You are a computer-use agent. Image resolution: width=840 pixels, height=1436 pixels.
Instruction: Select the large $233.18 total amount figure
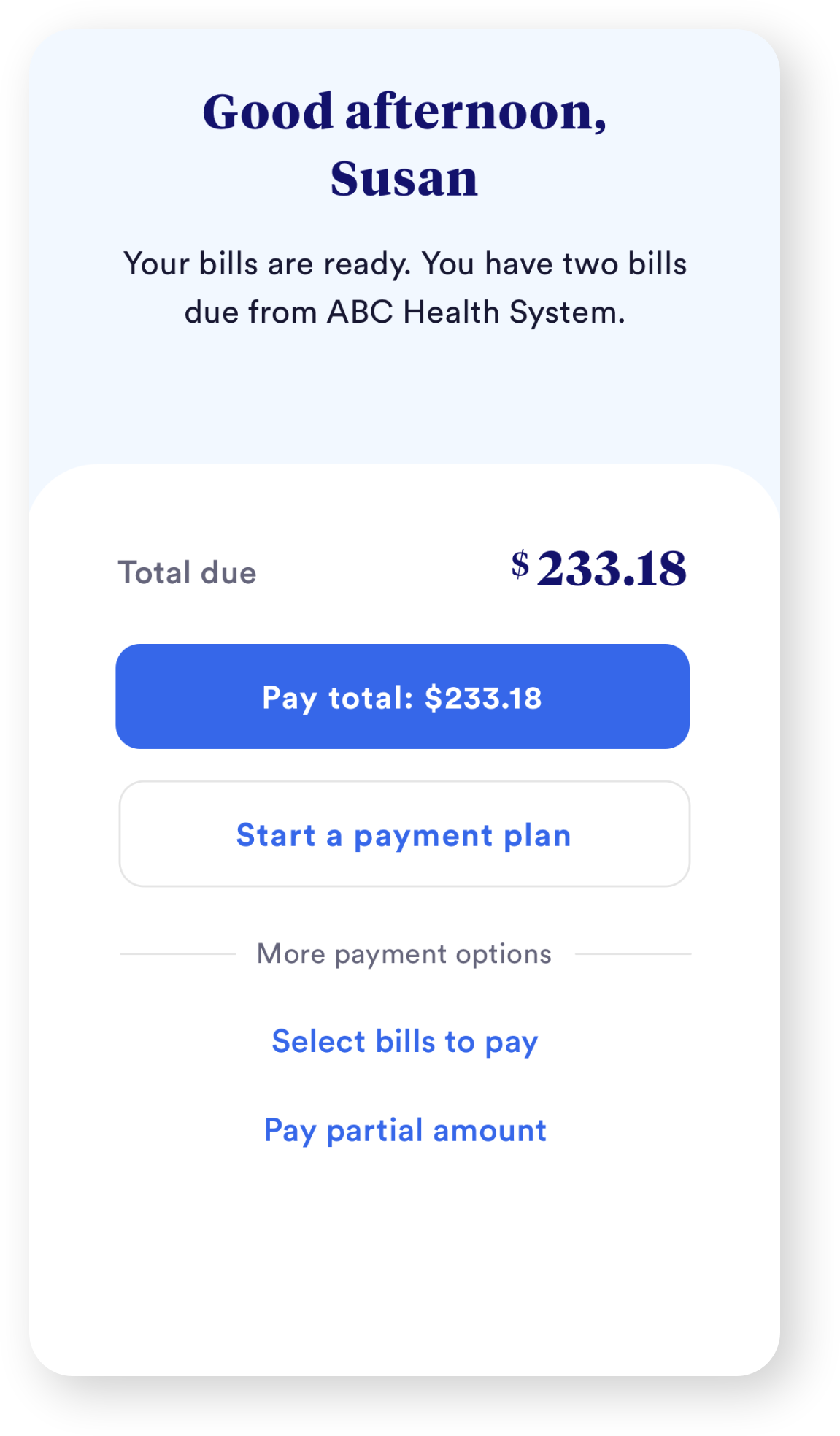(599, 568)
